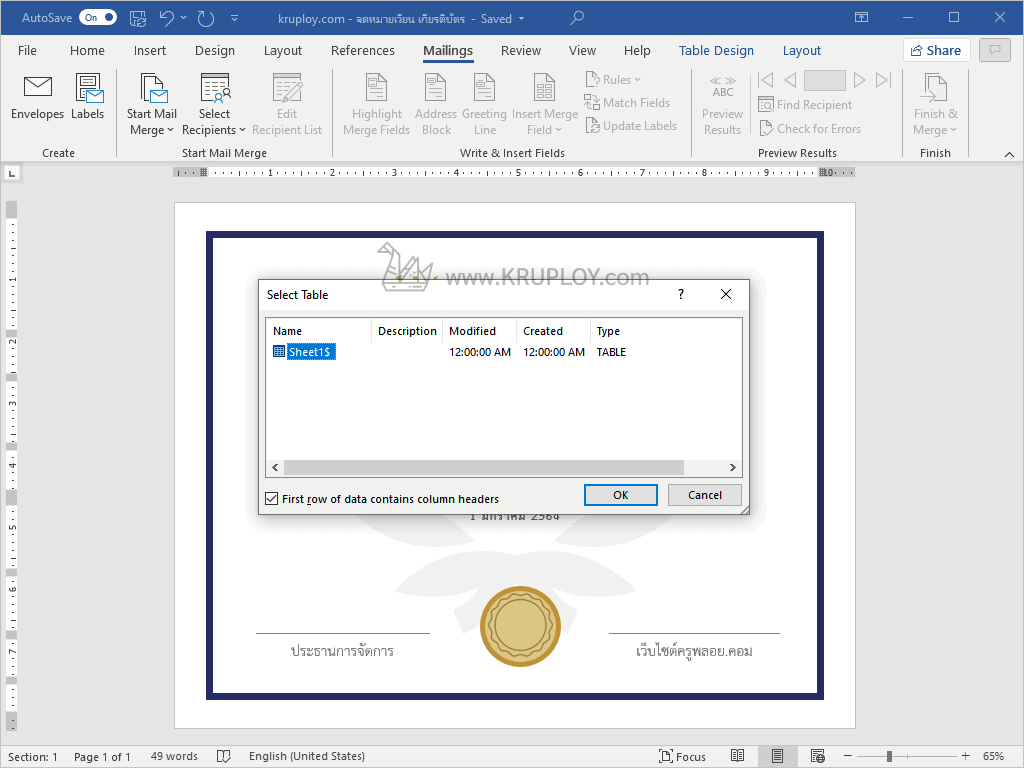Go to previous record arrow
The image size is (1024, 768).
pos(790,80)
